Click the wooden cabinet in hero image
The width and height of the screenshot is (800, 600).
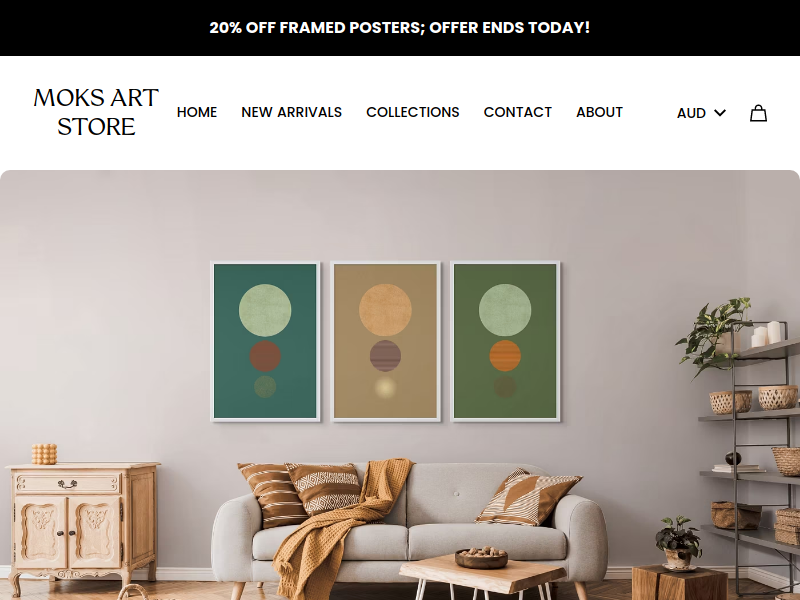pyautogui.click(x=82, y=520)
